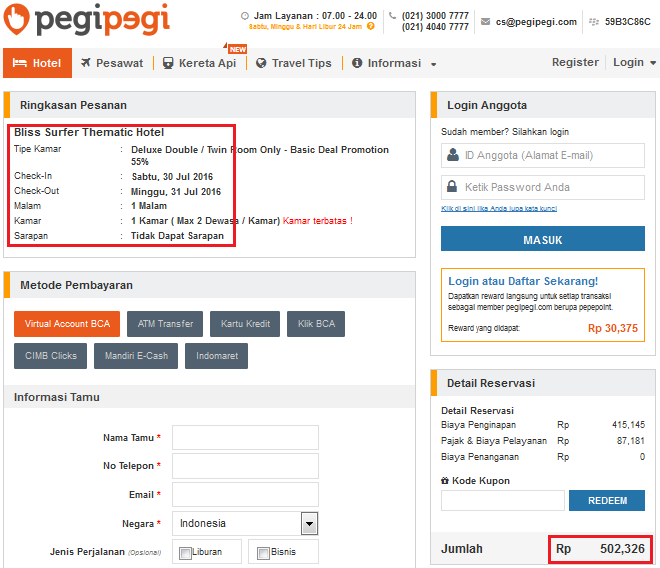The image size is (660, 568).
Task: Focus the ID Anggota email field
Action: pyautogui.click(x=543, y=155)
